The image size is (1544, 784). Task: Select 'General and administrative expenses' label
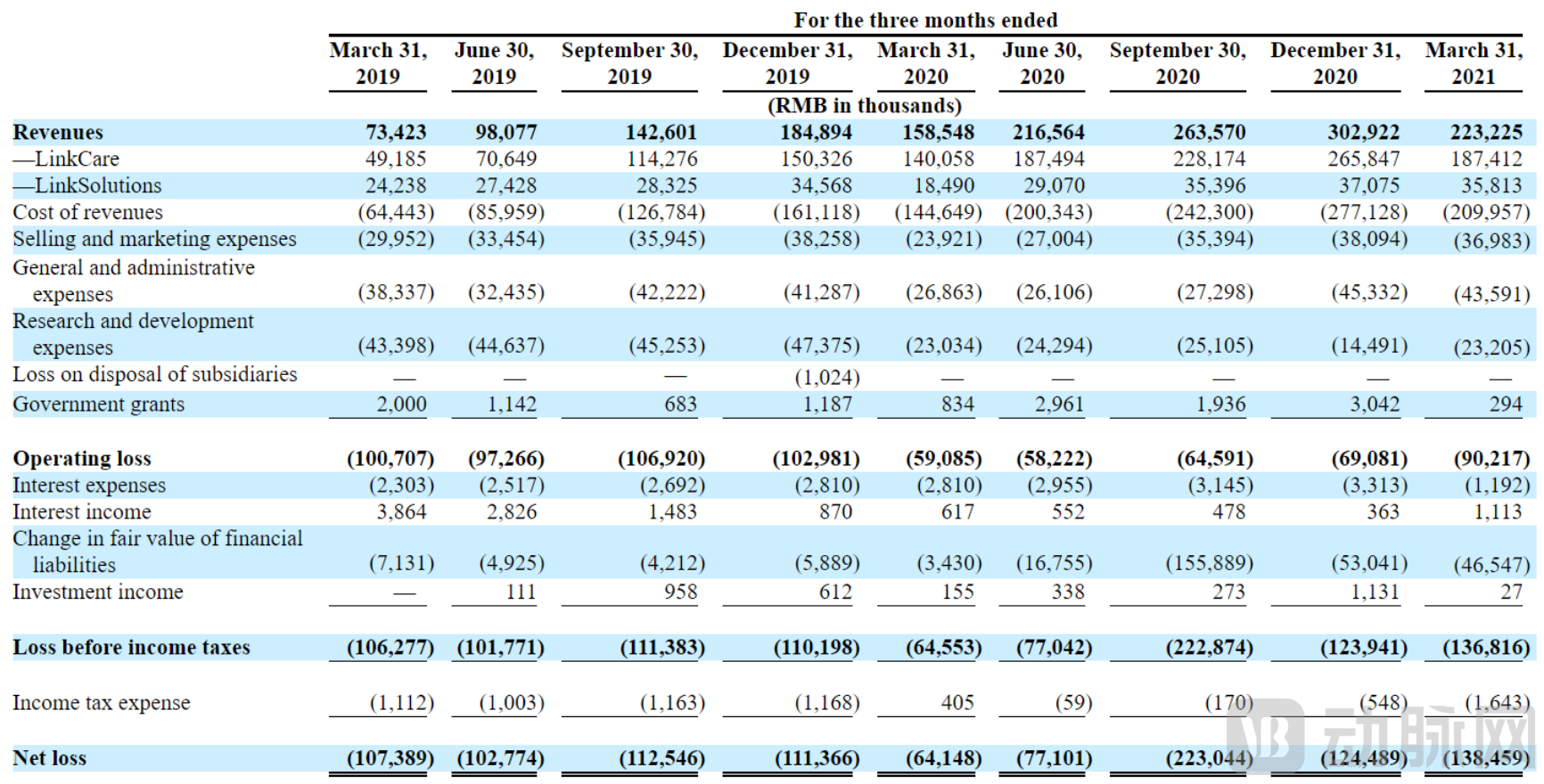tap(134, 281)
